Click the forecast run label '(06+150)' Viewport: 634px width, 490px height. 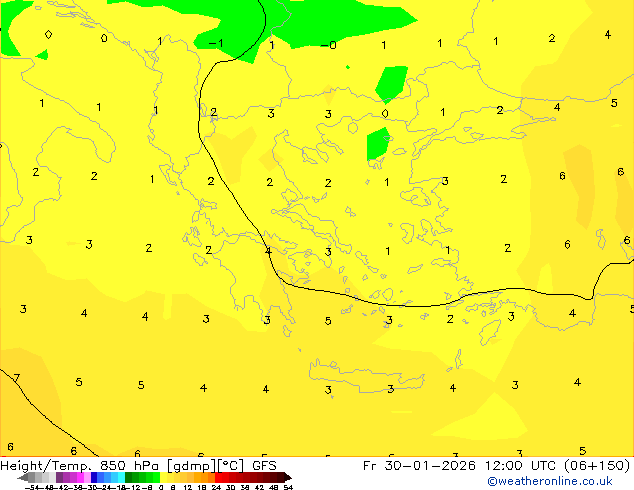pos(597,466)
